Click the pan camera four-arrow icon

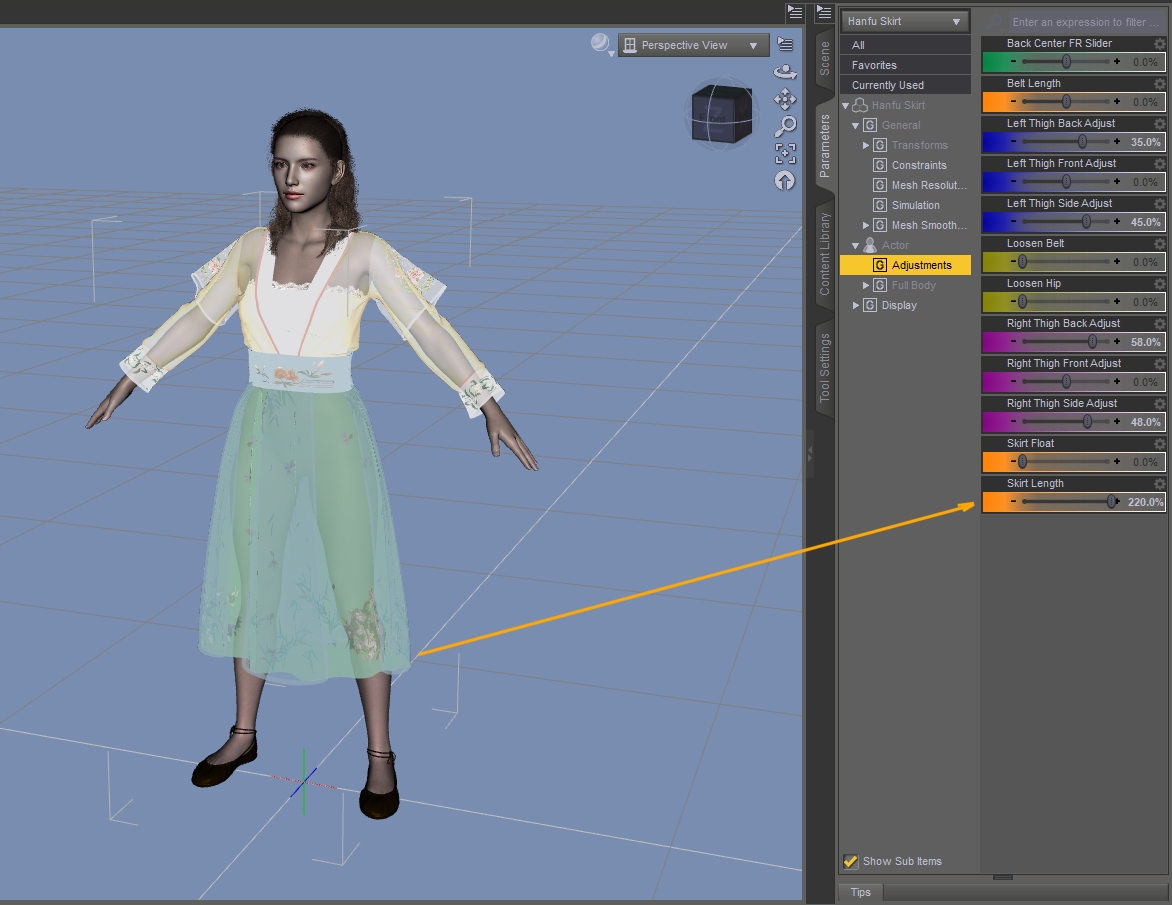(785, 99)
